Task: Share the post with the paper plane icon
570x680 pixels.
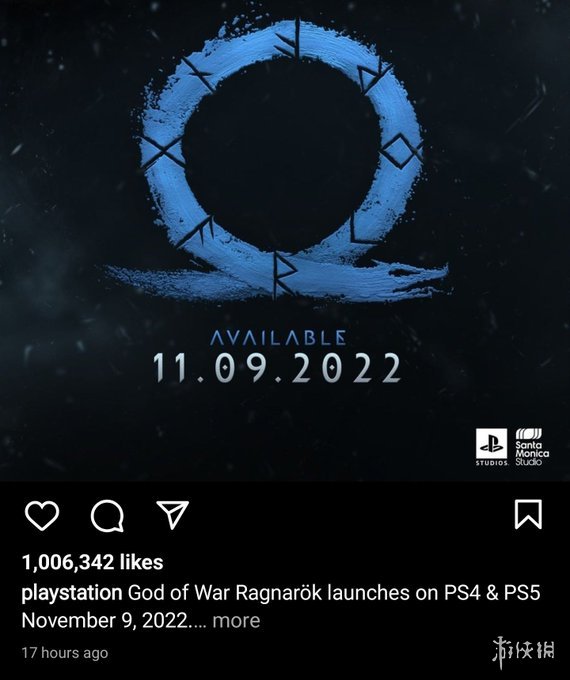Action: (173, 514)
